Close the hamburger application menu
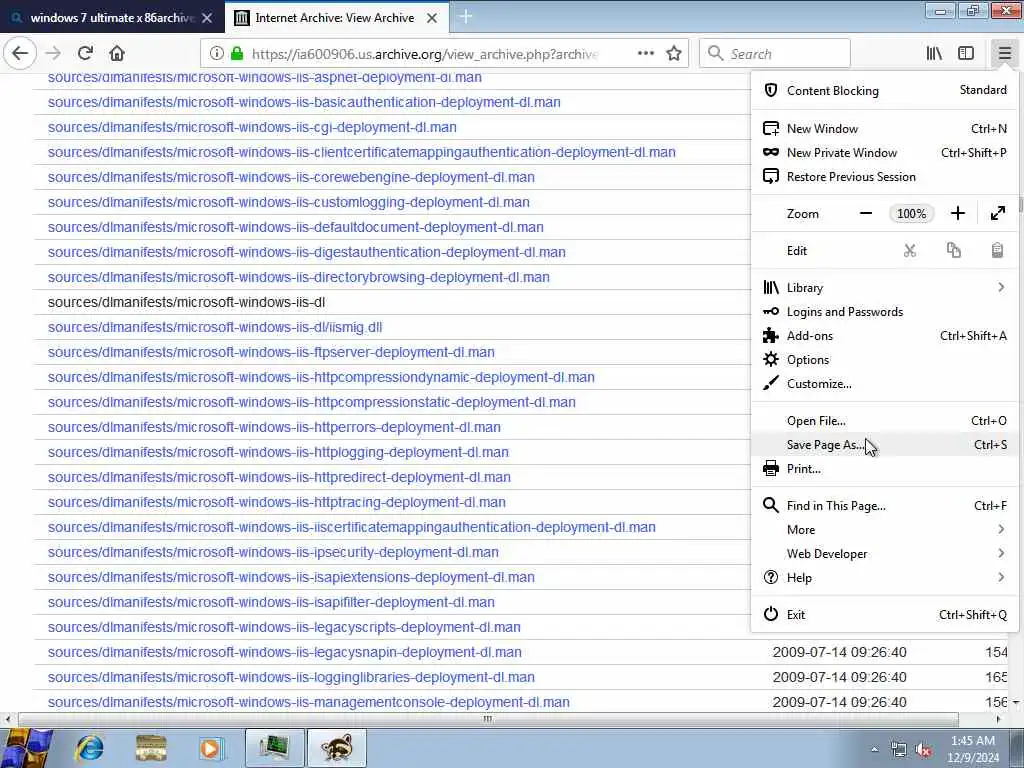Image resolution: width=1024 pixels, height=768 pixels. [x=1004, y=54]
